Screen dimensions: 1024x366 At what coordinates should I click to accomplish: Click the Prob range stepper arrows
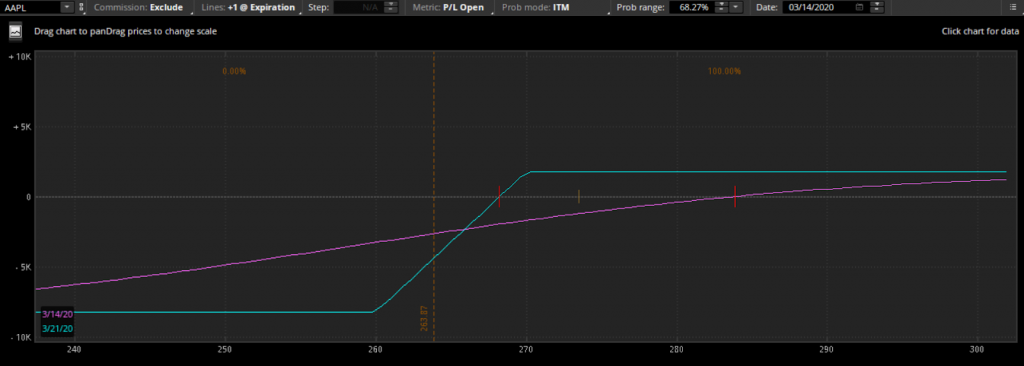pyautogui.click(x=721, y=8)
